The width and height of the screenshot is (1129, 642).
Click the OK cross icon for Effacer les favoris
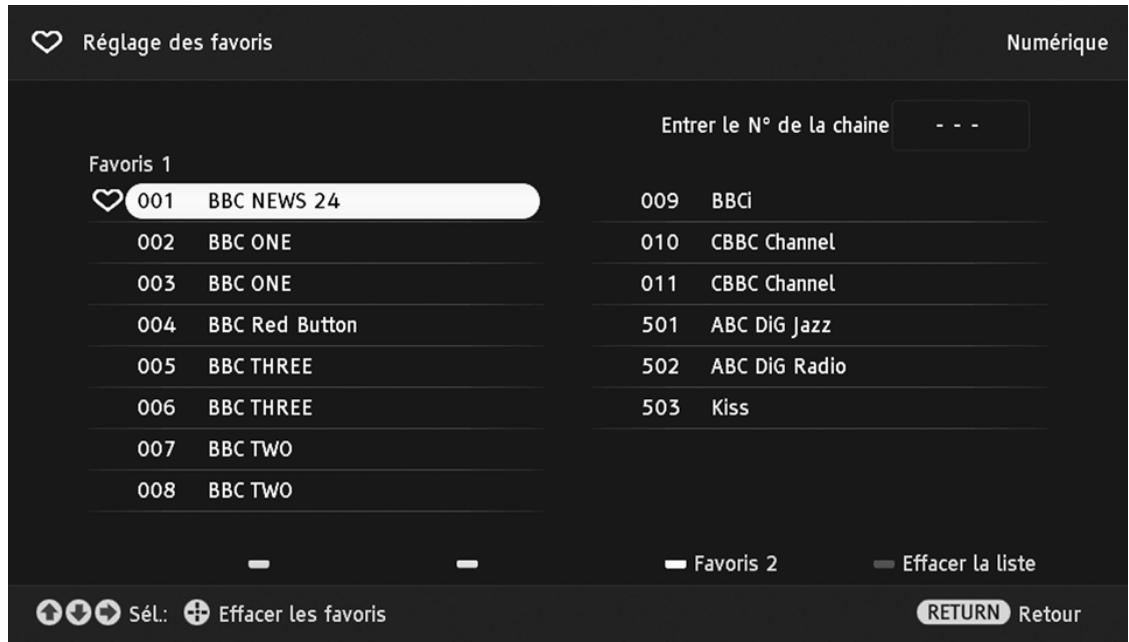[x=197, y=613]
